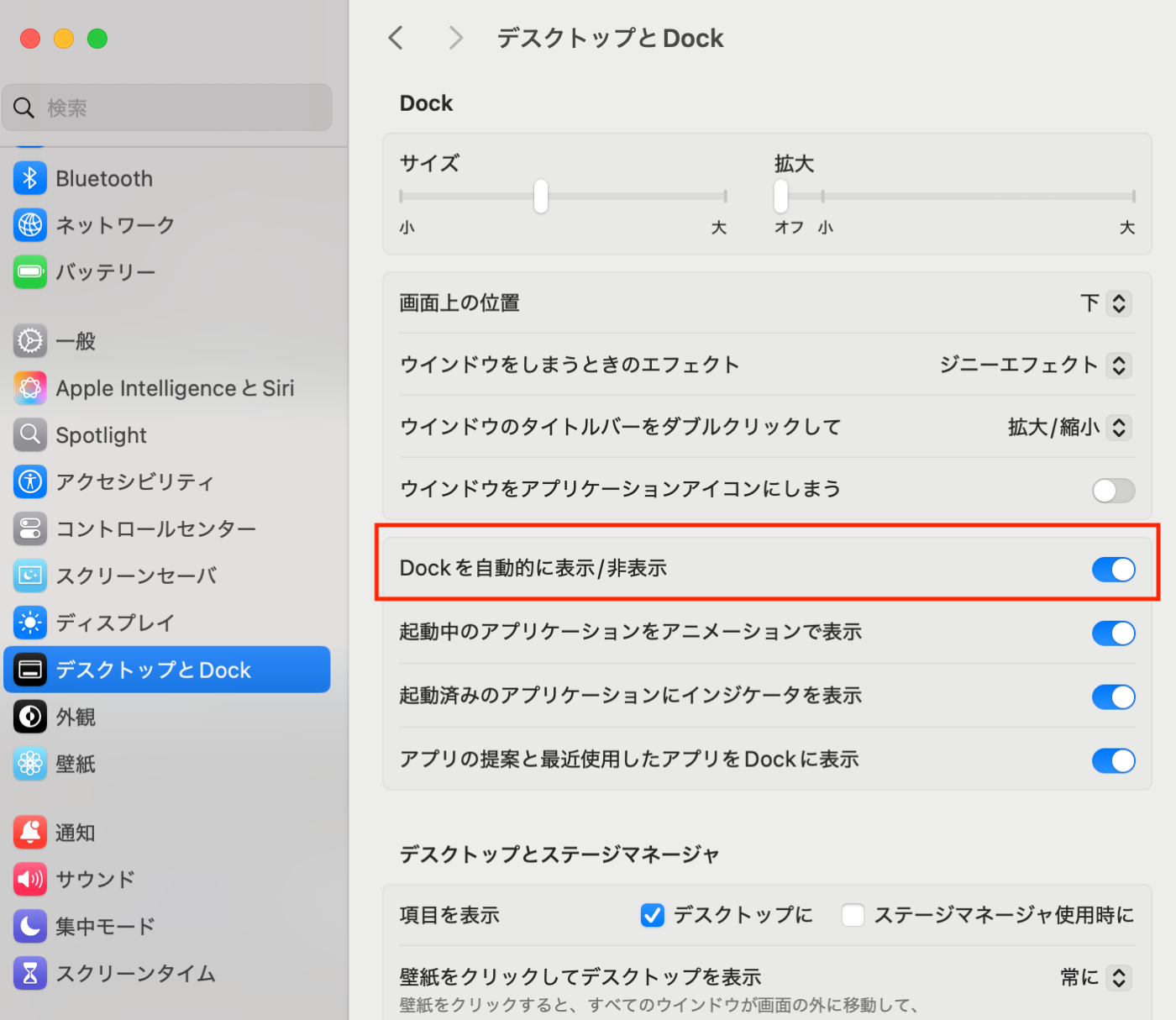Toggle アプリの提案と最近使用したアプリ switch
Screen dimensions: 1176x1020
(1114, 760)
